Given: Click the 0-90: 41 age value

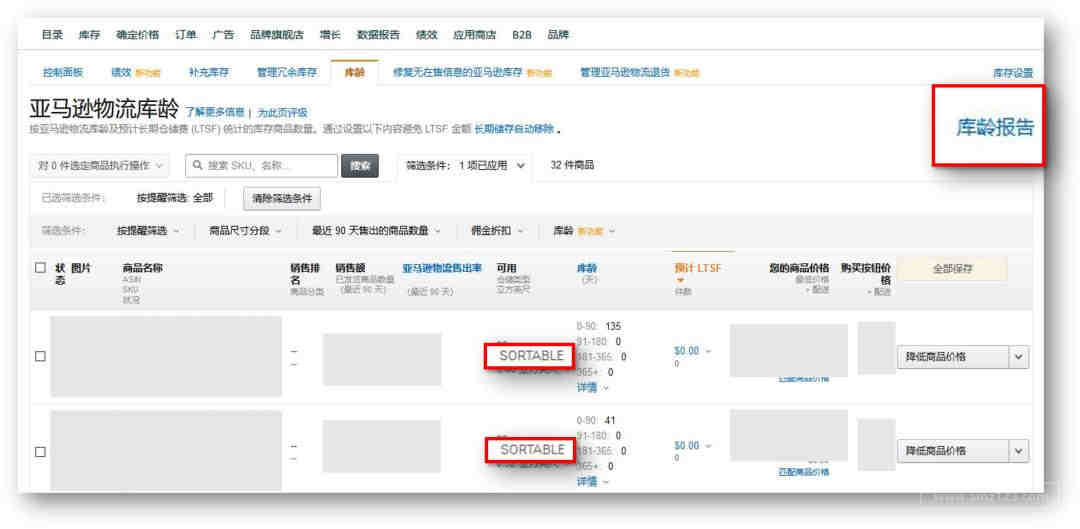Looking at the screenshot, I should (x=596, y=420).
